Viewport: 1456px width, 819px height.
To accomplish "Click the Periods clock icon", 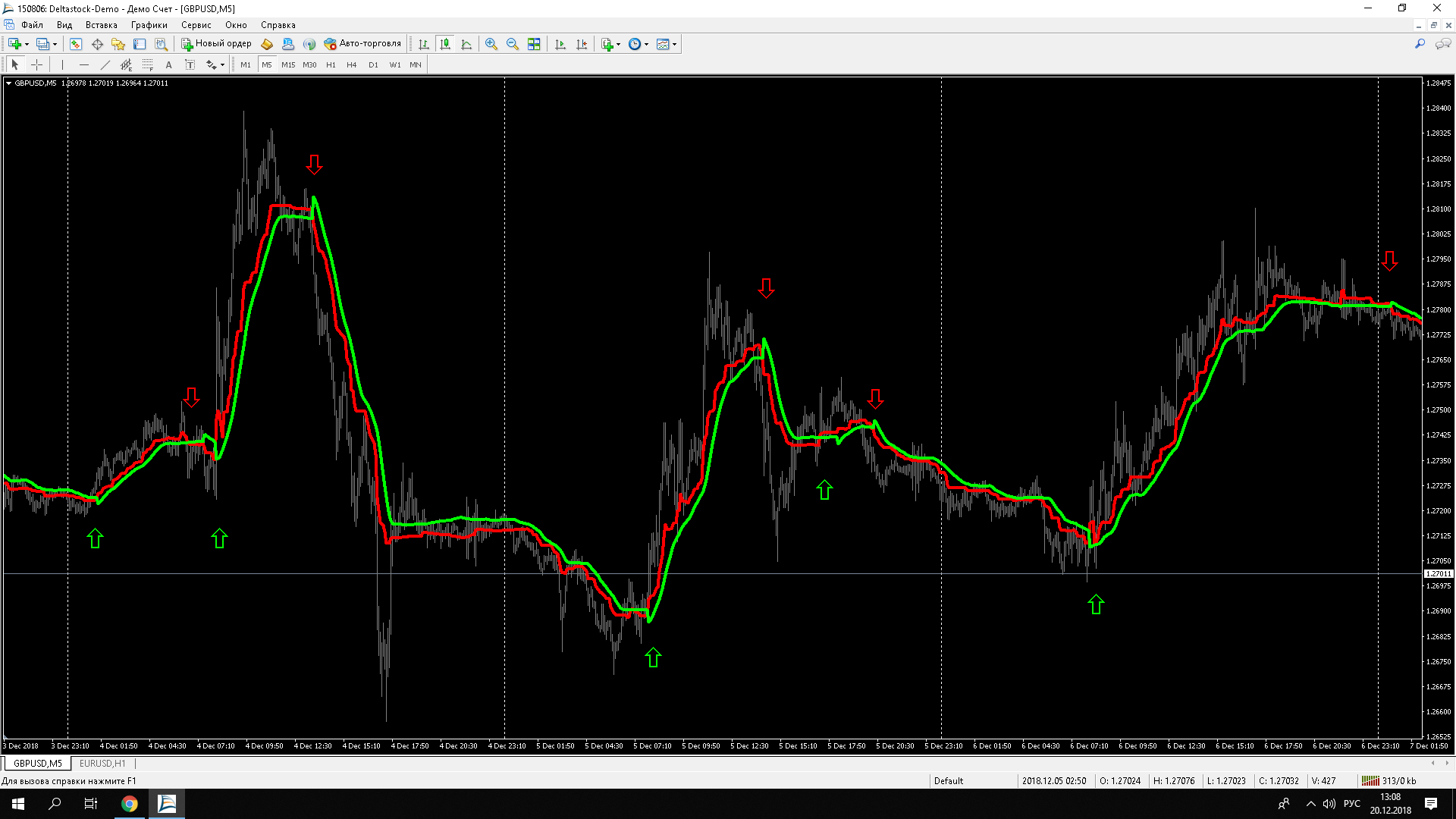I will pos(635,44).
